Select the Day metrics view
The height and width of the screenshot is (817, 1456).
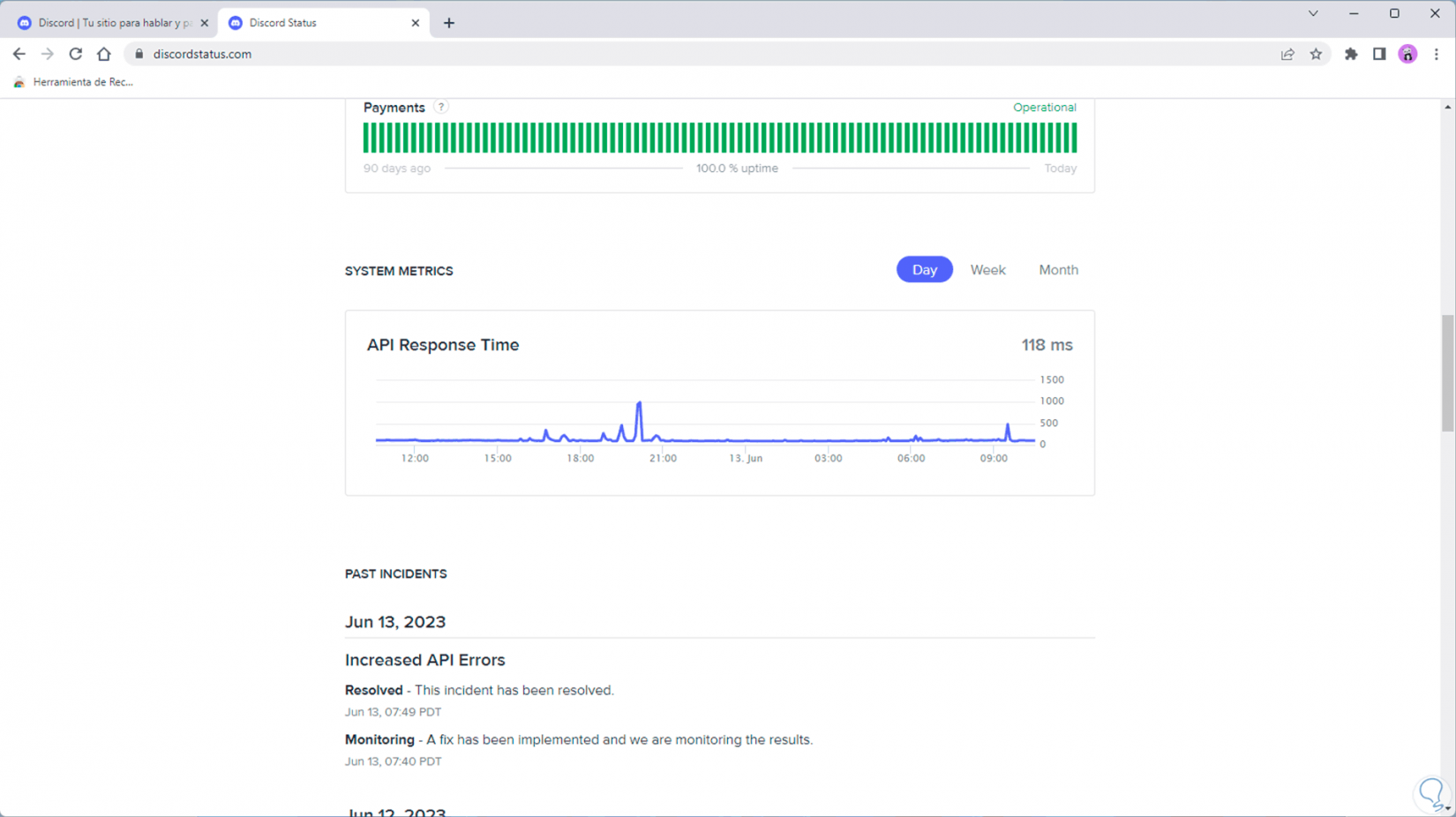(x=924, y=270)
